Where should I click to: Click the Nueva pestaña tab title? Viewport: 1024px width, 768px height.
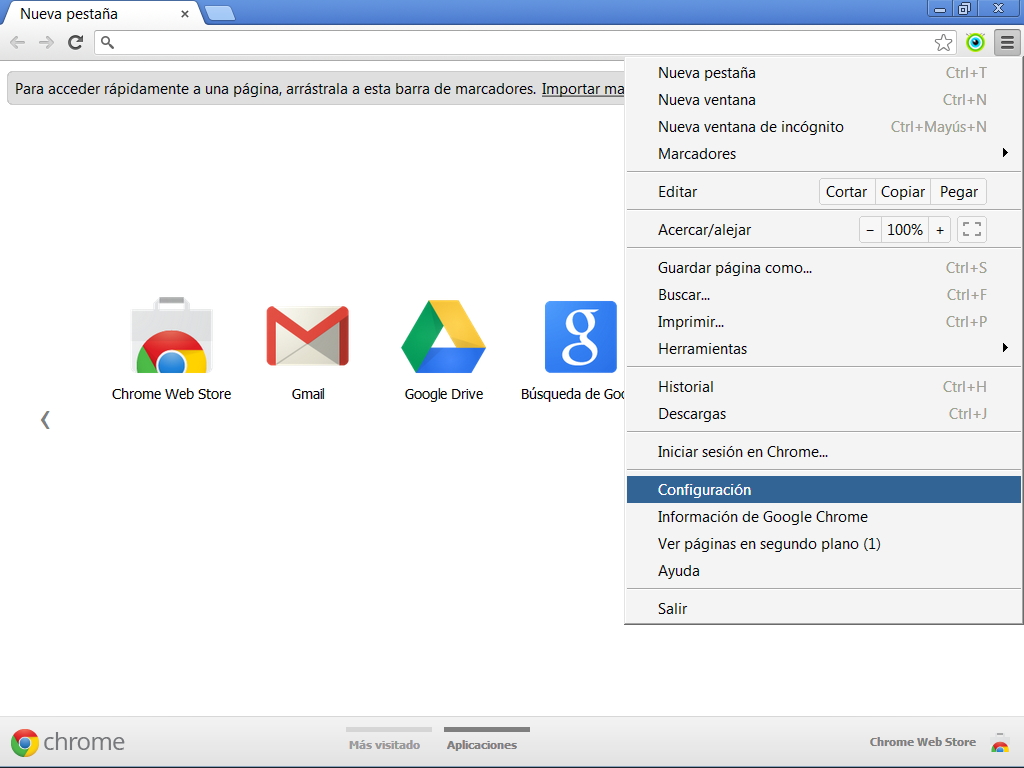(x=69, y=14)
